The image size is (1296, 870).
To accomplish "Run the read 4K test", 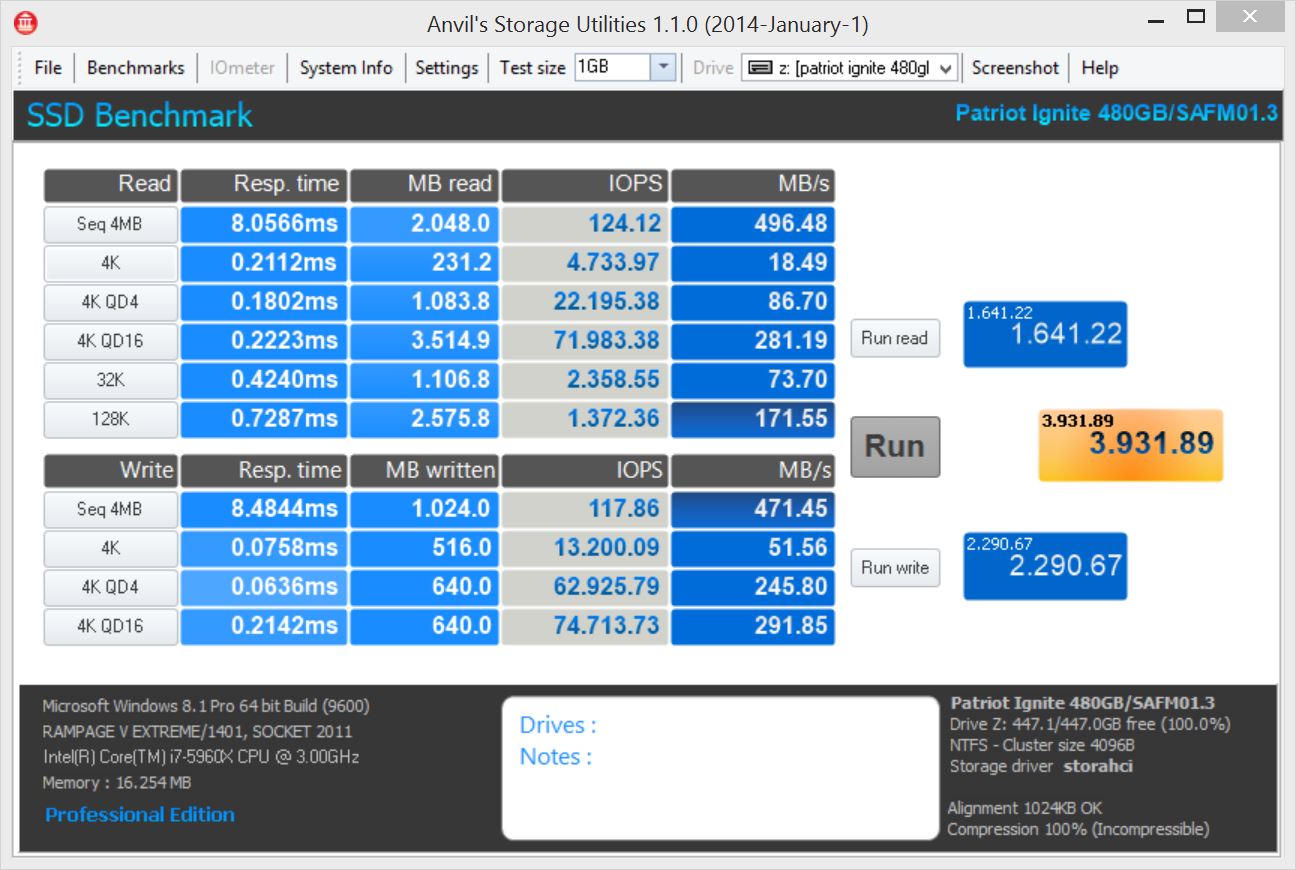I will tap(110, 263).
